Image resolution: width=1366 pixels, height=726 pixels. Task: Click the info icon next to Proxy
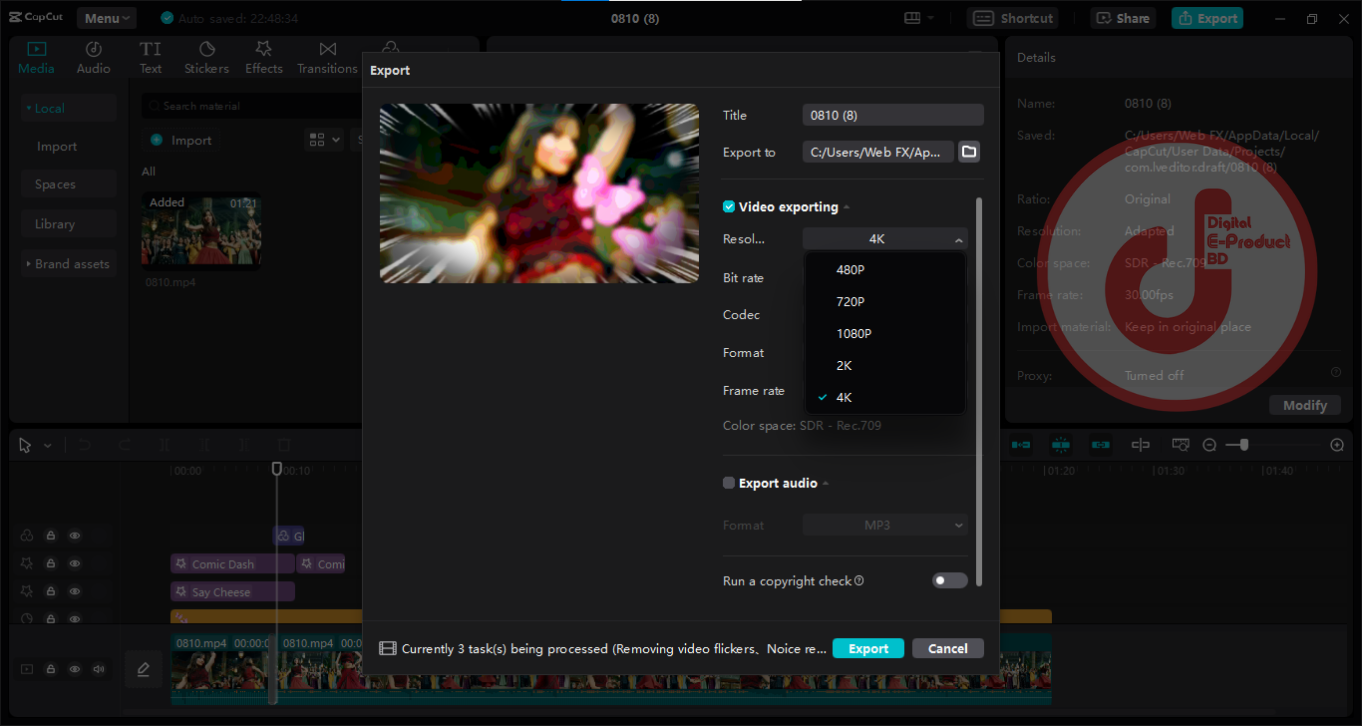click(1336, 372)
